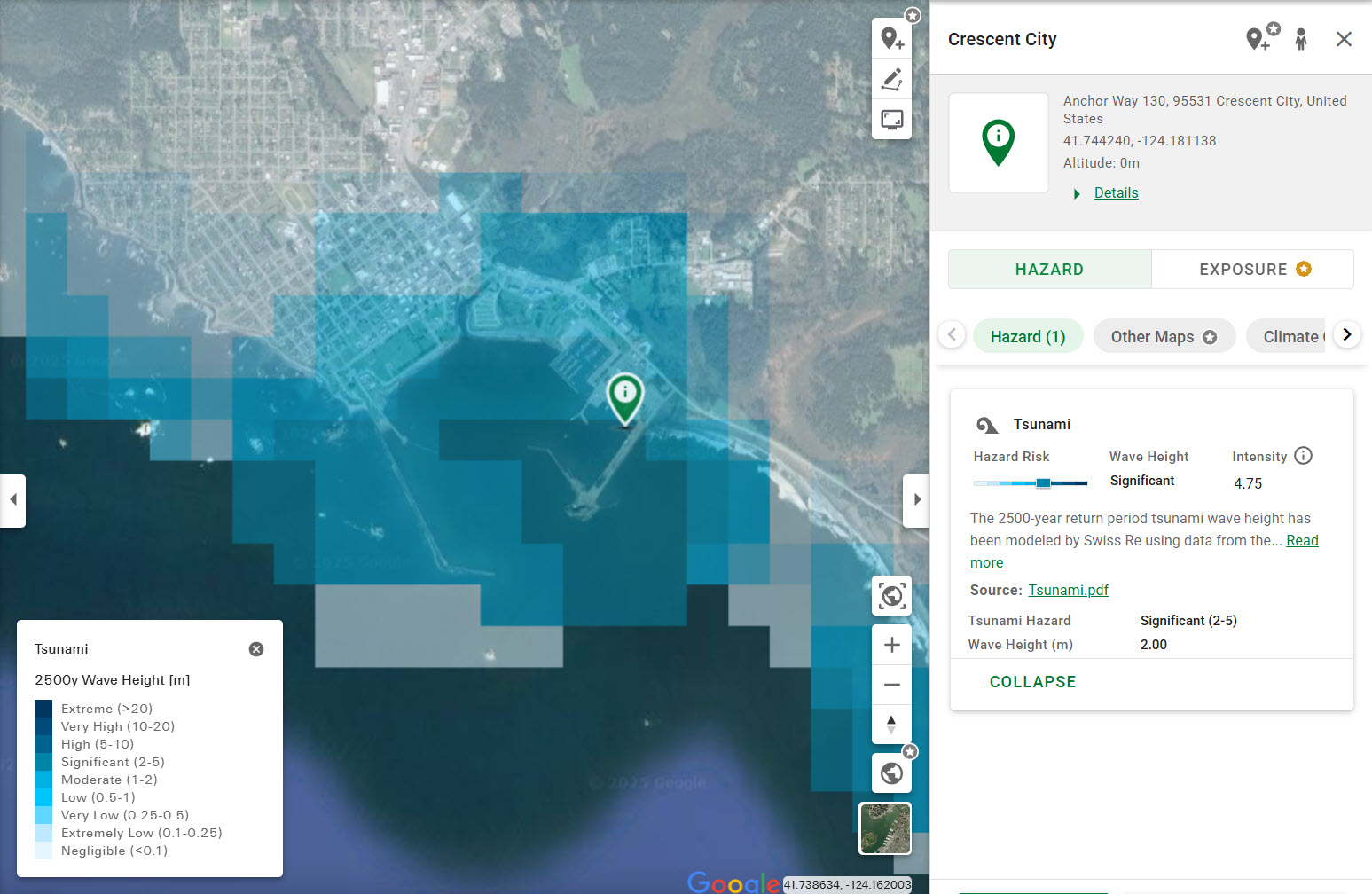Click the Street View person icon in panel
This screenshot has height=894, width=1372.
(1300, 39)
